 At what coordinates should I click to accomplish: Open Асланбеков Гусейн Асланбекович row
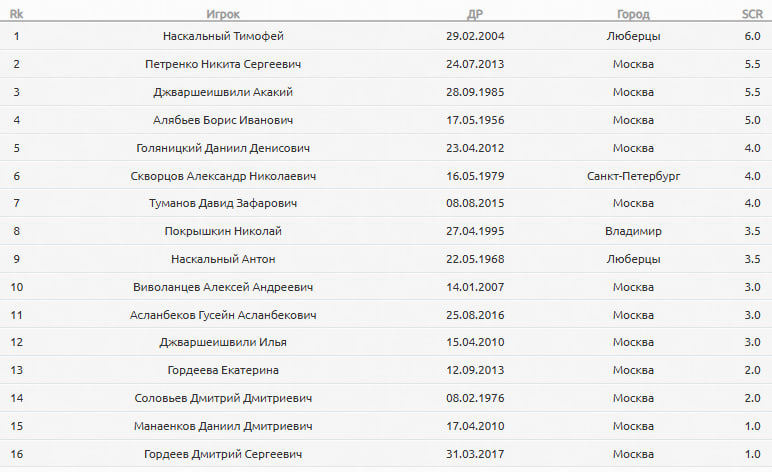point(386,315)
